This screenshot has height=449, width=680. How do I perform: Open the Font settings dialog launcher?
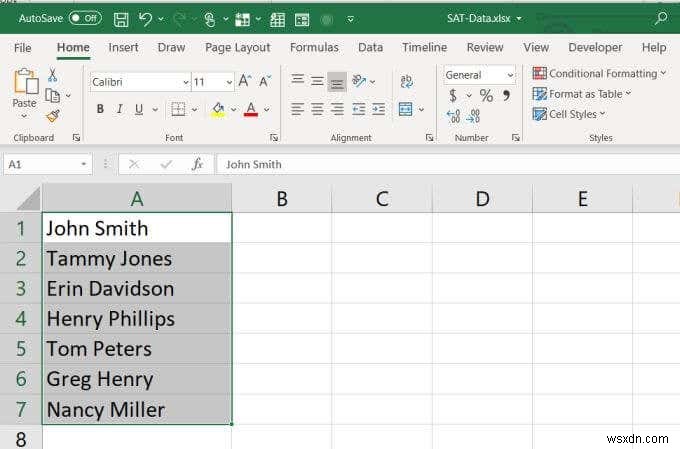274,138
